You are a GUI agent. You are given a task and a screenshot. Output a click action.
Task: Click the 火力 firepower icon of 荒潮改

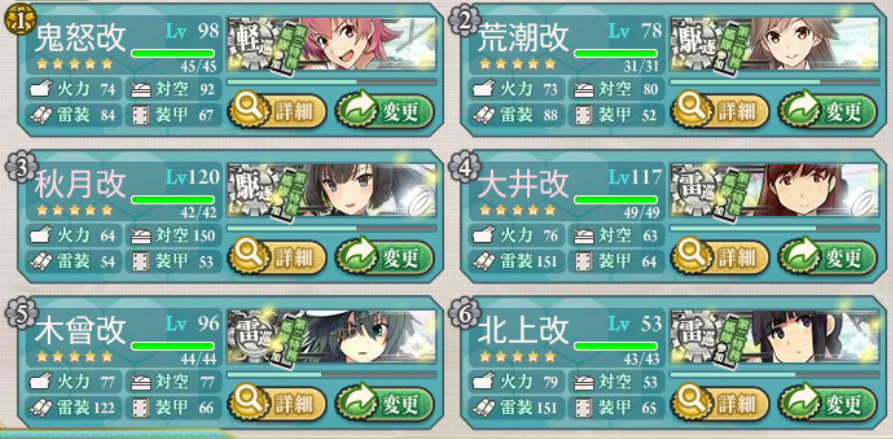point(482,89)
